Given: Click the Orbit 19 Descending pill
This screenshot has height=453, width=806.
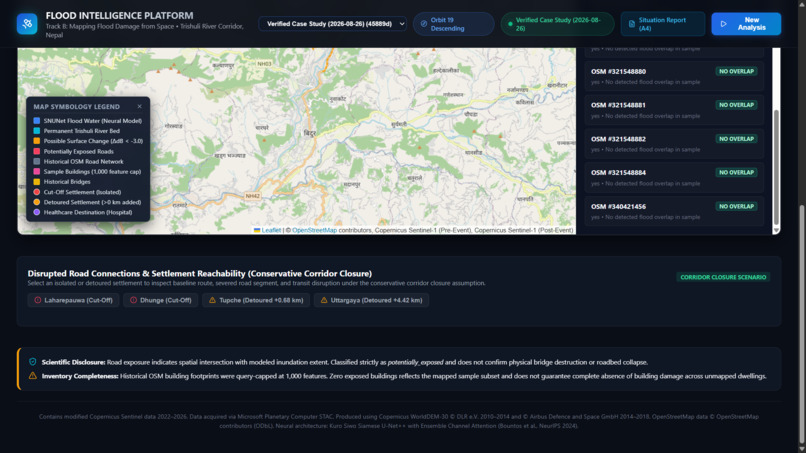Looking at the screenshot, I should pyautogui.click(x=453, y=24).
